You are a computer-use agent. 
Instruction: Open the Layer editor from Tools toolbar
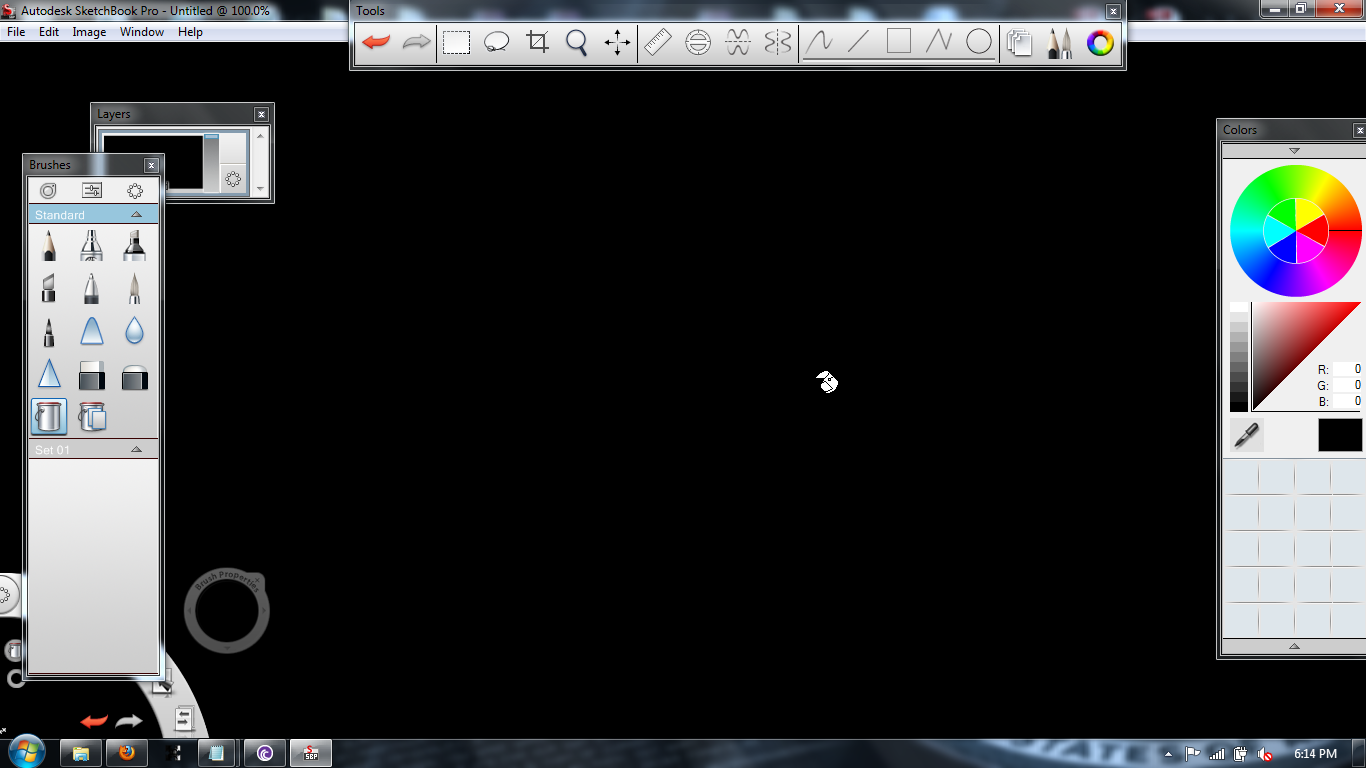[x=1020, y=42]
